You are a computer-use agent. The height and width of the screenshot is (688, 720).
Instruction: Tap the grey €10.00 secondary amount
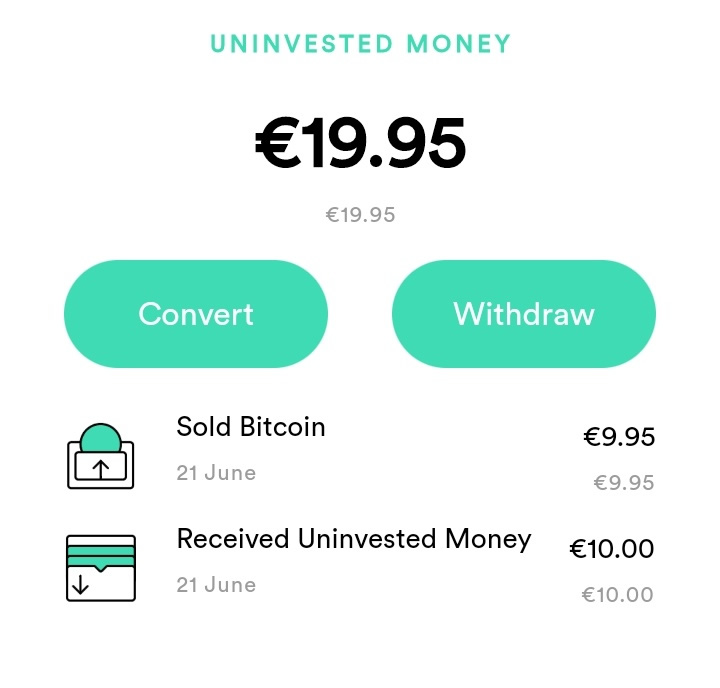pos(618,595)
